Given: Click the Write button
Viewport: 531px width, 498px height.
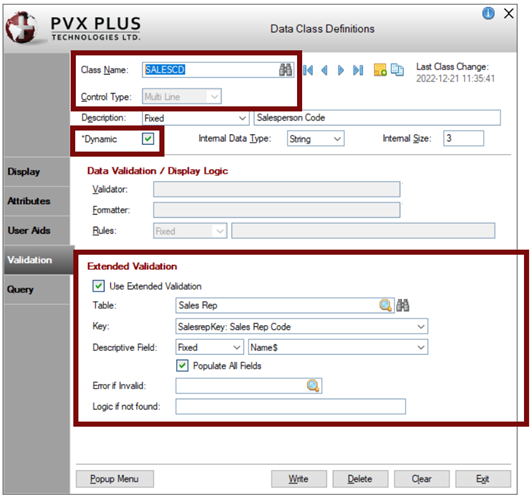Looking at the screenshot, I should pos(299,479).
